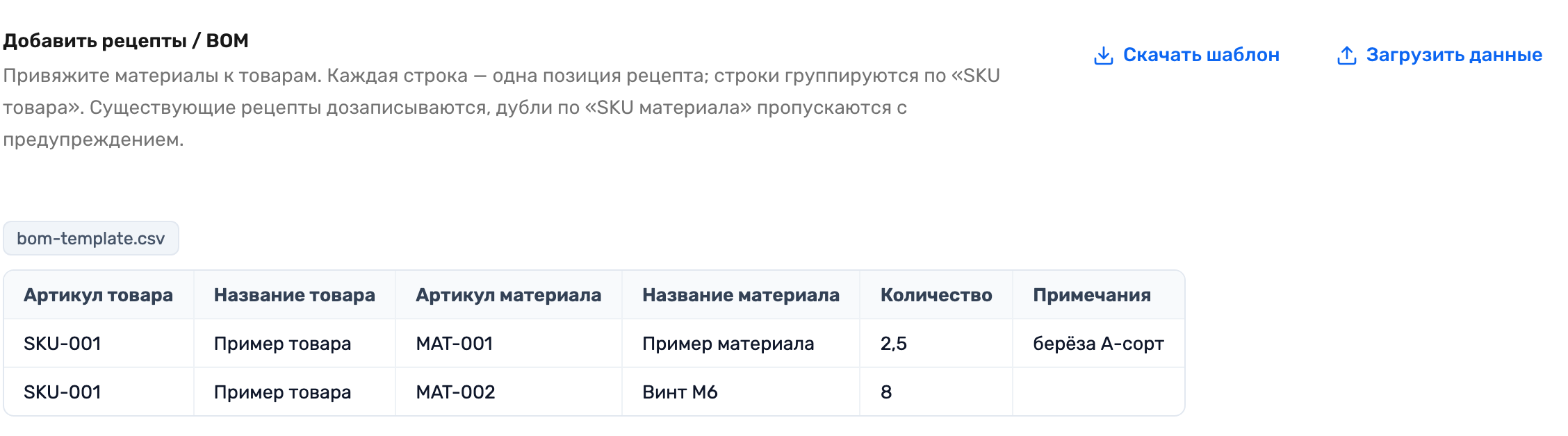Click the Артикул материала column header
1568x436 pixels.
tap(509, 295)
